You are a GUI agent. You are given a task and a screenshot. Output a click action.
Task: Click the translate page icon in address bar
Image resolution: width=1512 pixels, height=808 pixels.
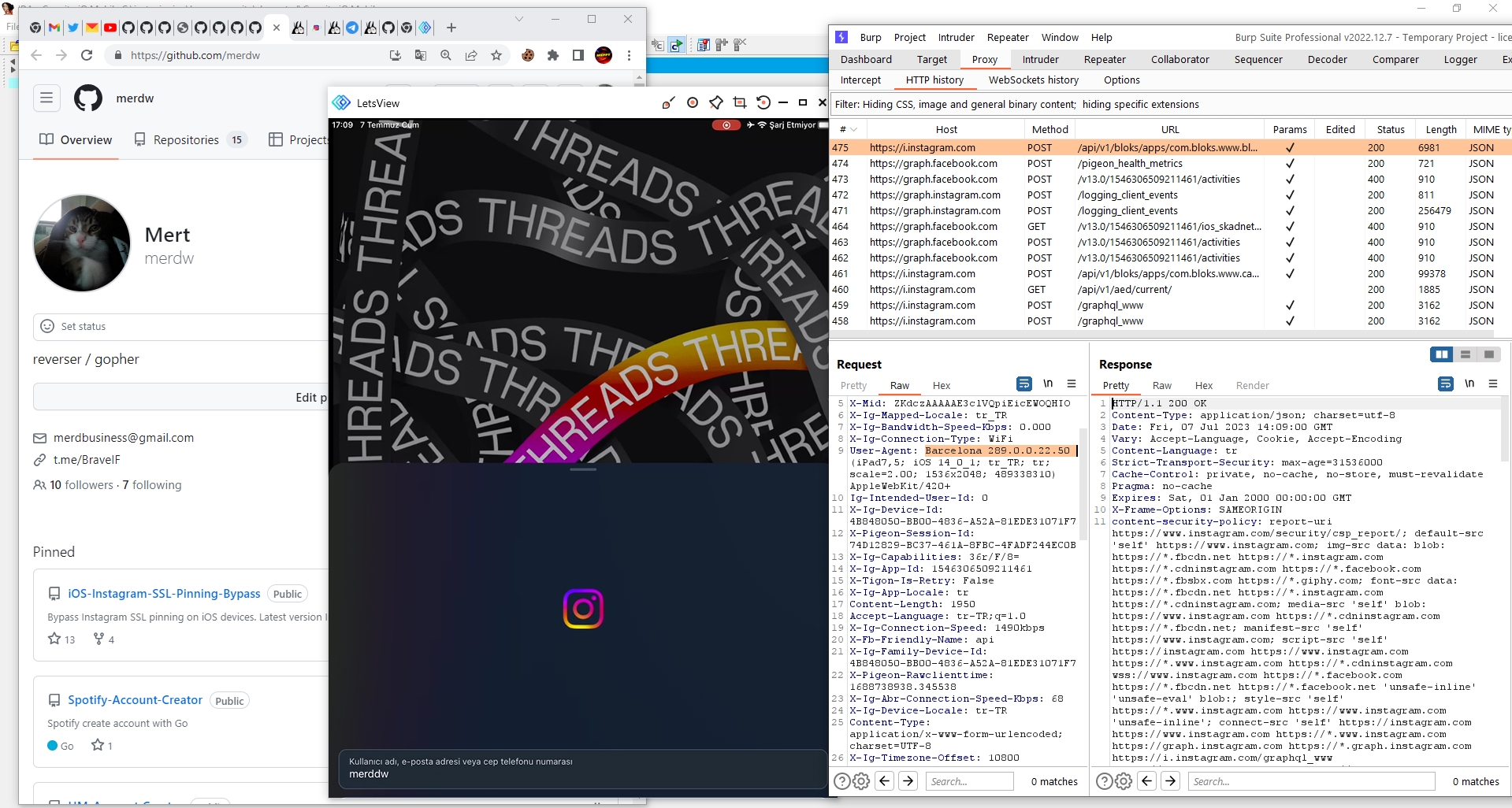pyautogui.click(x=421, y=55)
